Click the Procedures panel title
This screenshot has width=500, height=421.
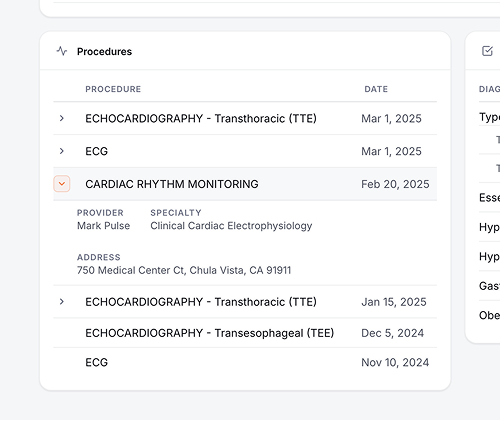click(104, 51)
